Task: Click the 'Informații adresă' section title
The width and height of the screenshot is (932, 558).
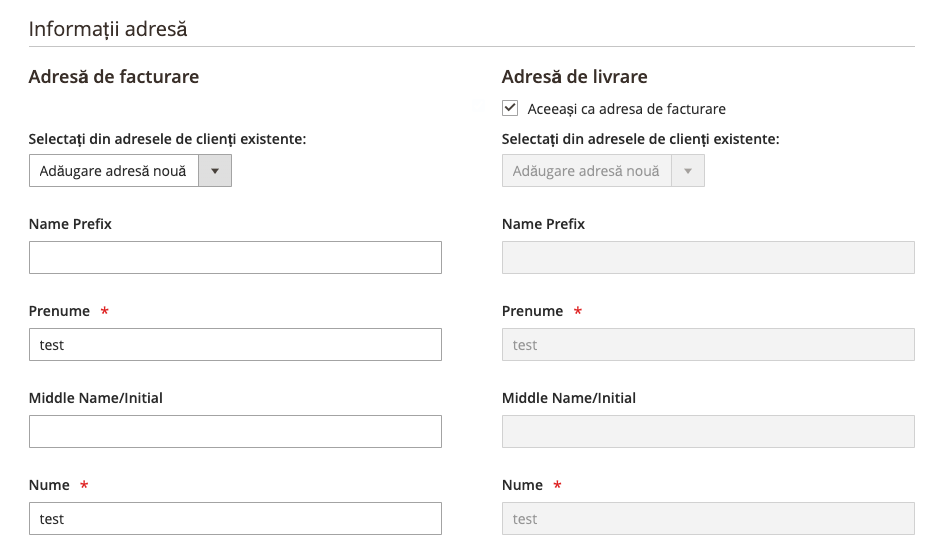Action: pos(108,29)
